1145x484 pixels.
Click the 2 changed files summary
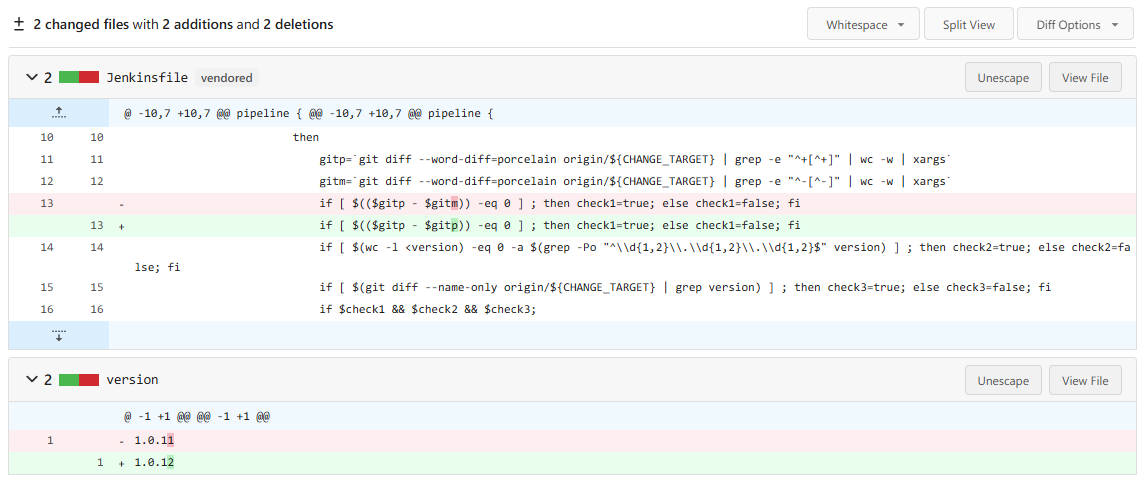(x=81, y=24)
